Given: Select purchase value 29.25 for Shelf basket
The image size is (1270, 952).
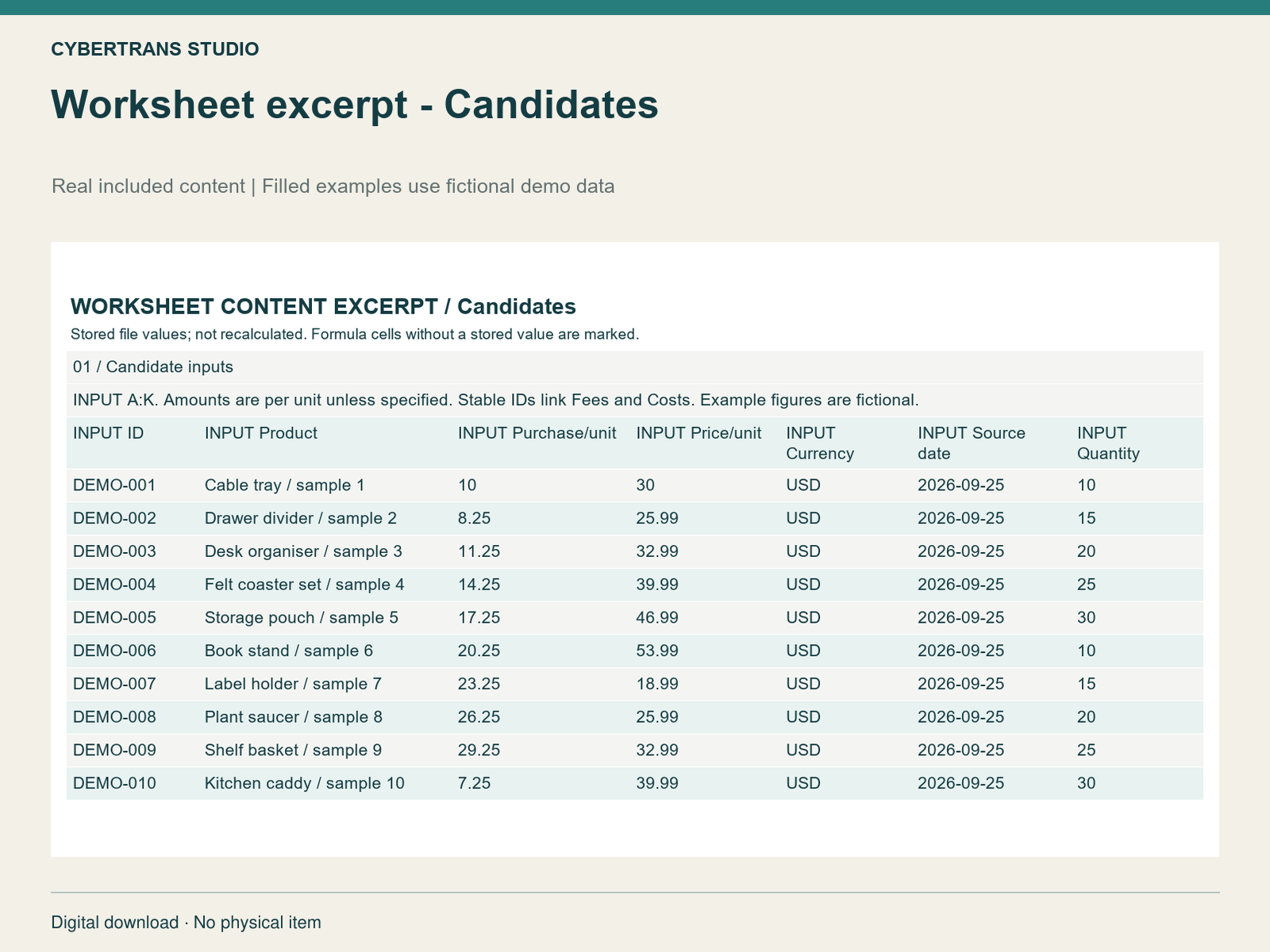Looking at the screenshot, I should click(x=479, y=750).
